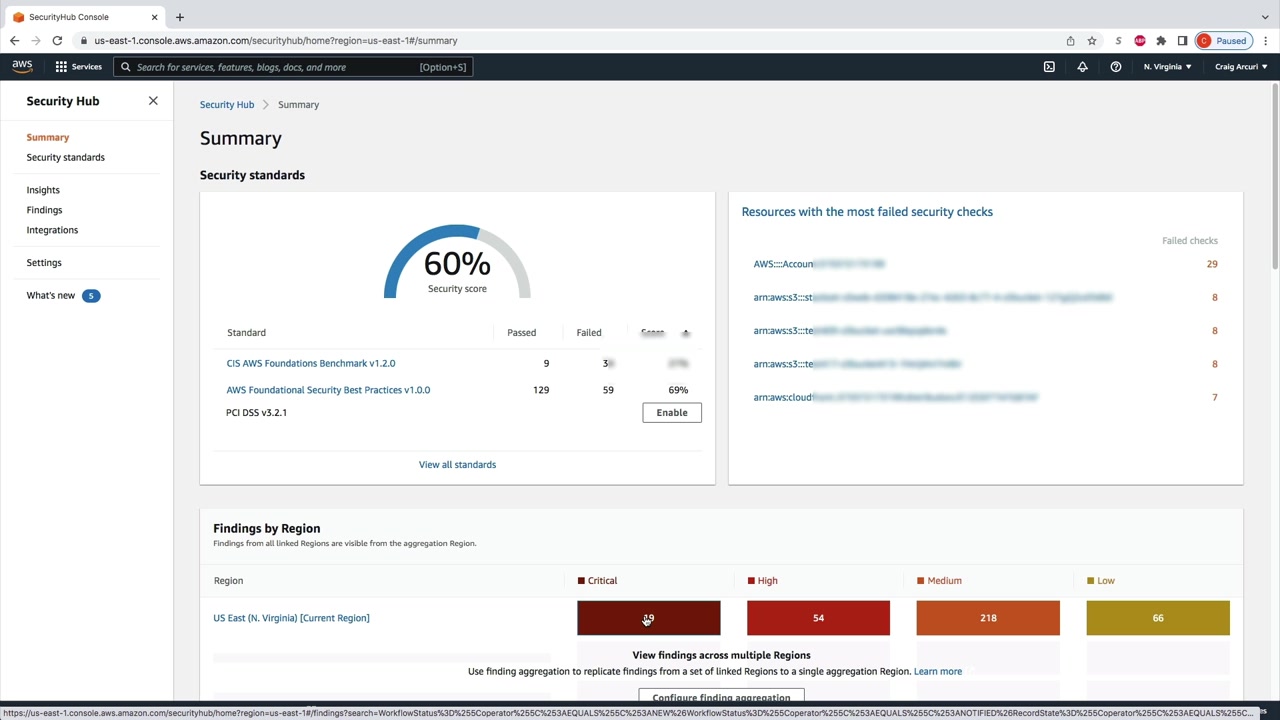Click the browser address bar URL
This screenshot has height=720, width=1280.
click(x=276, y=41)
